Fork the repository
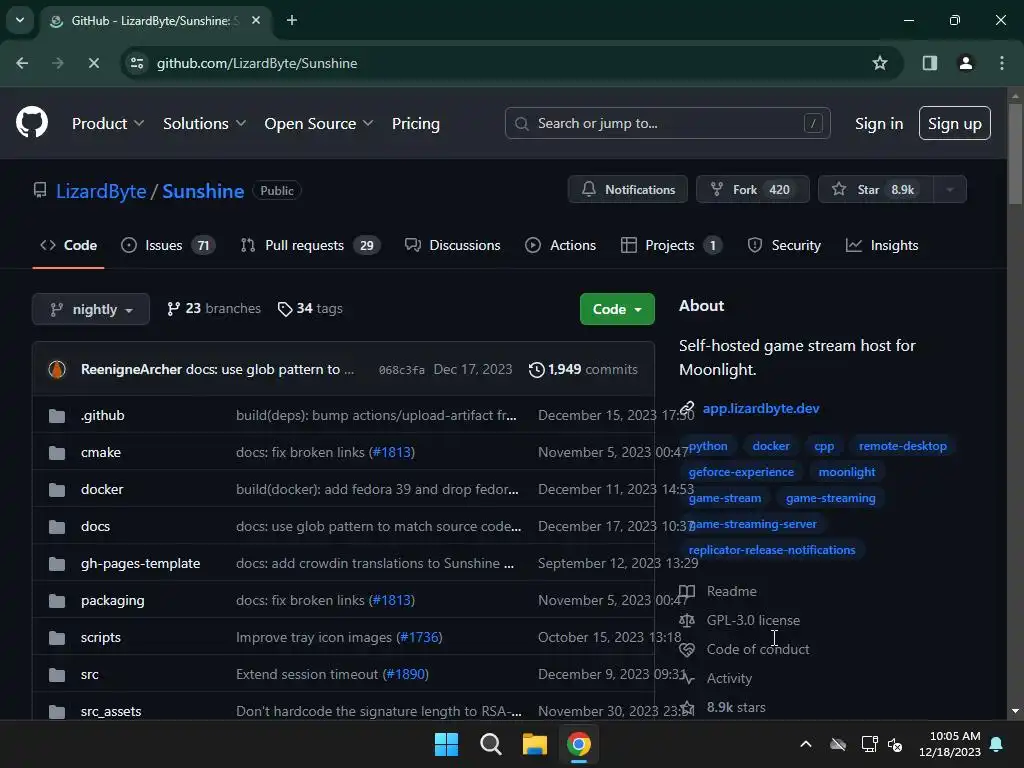The image size is (1024, 768). point(752,189)
